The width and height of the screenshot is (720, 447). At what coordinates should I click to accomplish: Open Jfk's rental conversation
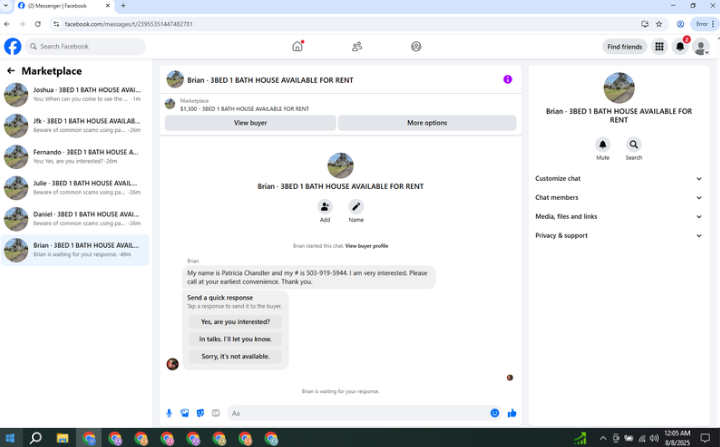[75, 125]
